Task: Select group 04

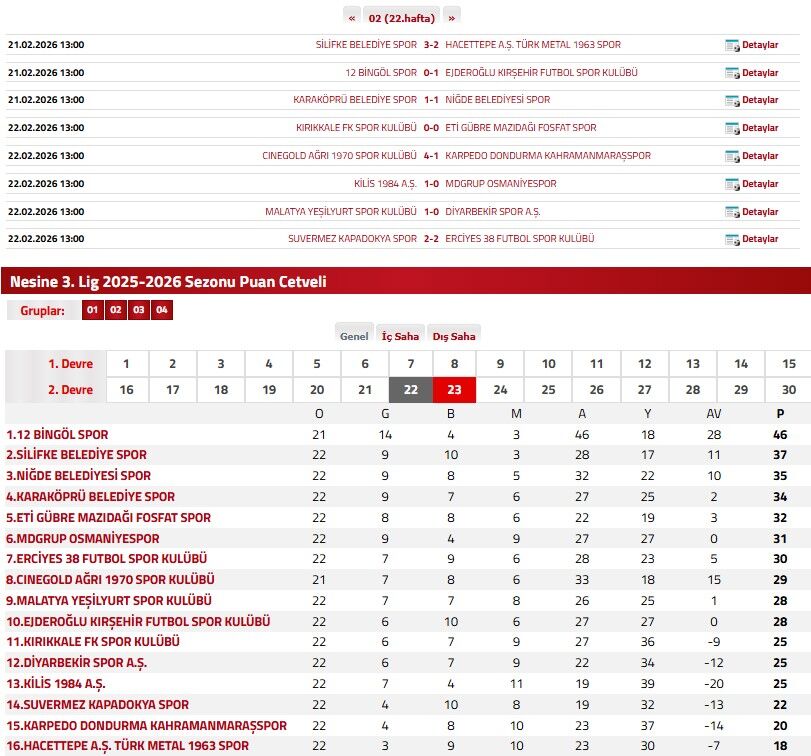Action: pos(162,310)
